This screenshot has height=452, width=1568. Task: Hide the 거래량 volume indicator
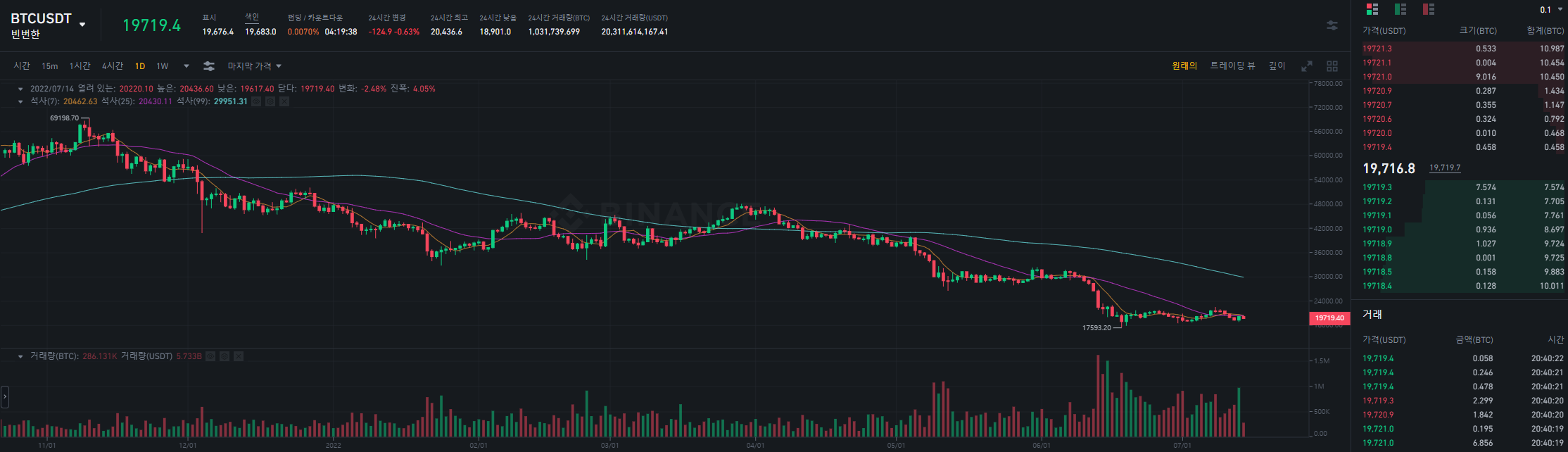coord(210,356)
